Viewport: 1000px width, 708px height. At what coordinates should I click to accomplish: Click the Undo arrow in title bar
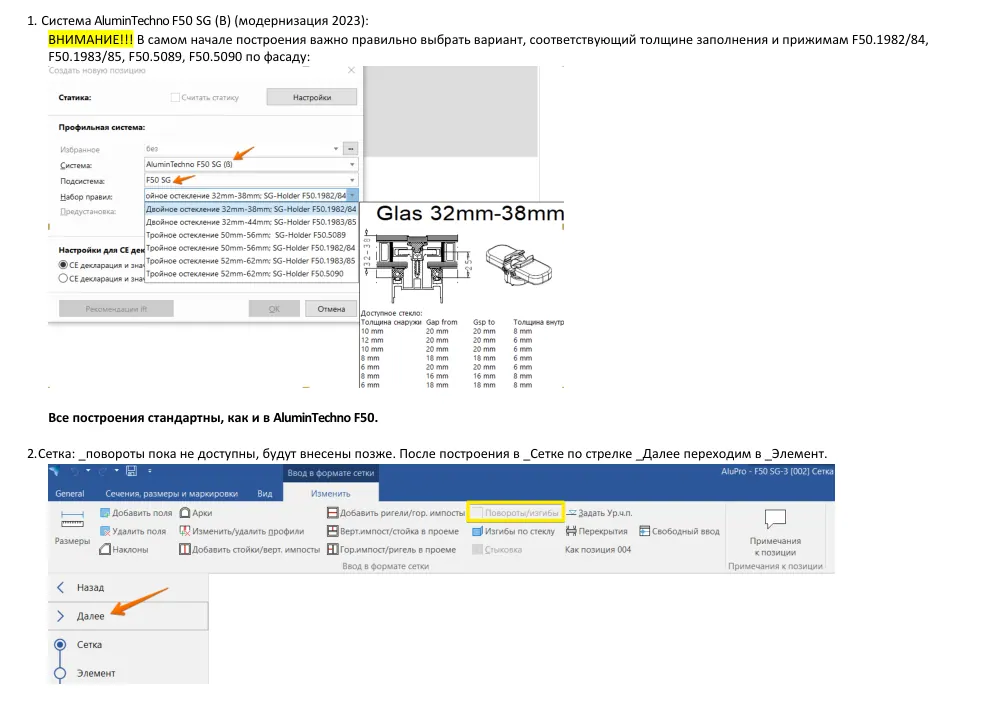[x=75, y=471]
